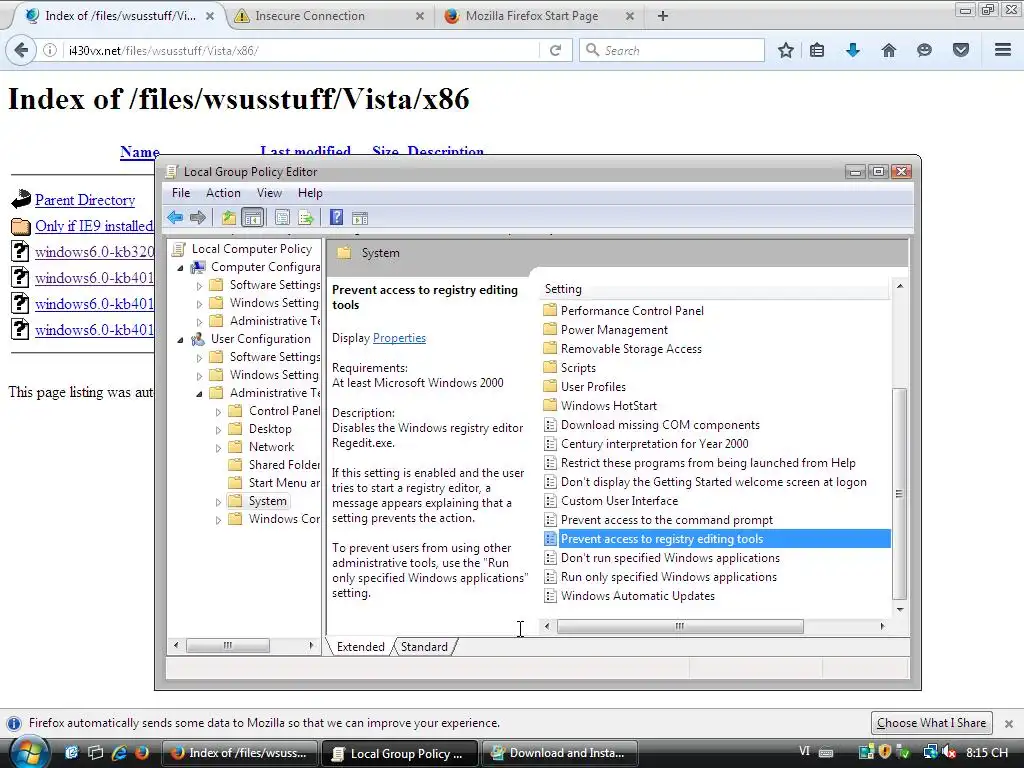Open the Firefox bookmarks list icon

click(817, 50)
